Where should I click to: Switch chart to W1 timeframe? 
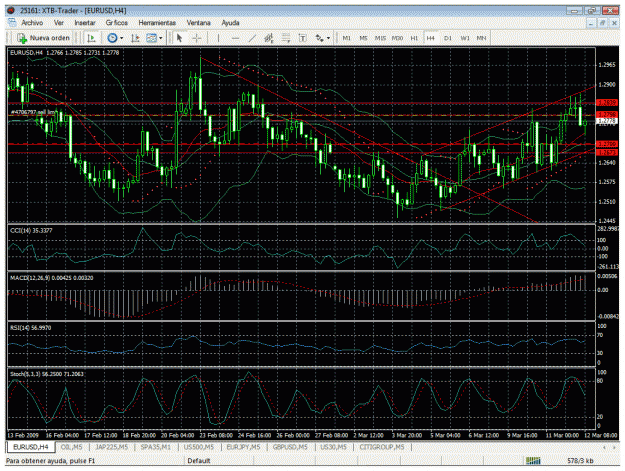(465, 38)
